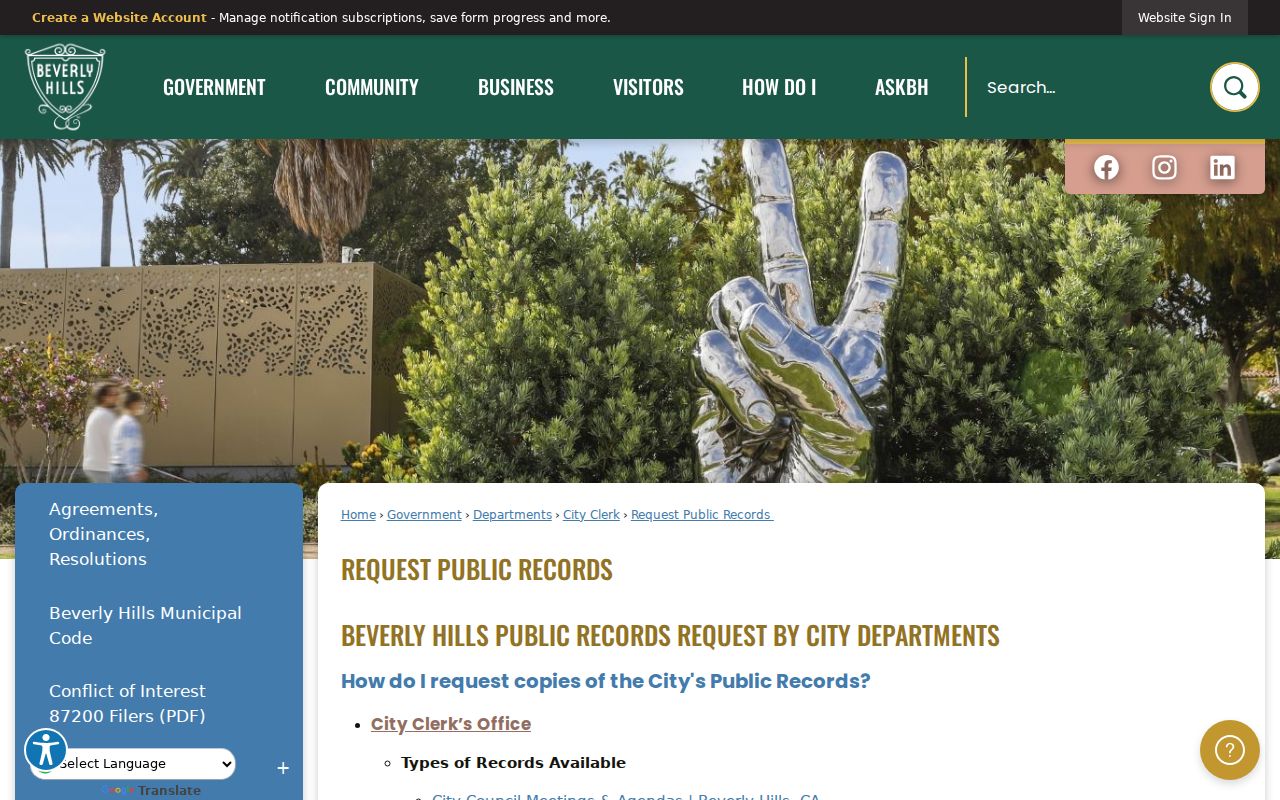Open the LinkedIn page icon
The height and width of the screenshot is (800, 1280).
click(x=1222, y=167)
